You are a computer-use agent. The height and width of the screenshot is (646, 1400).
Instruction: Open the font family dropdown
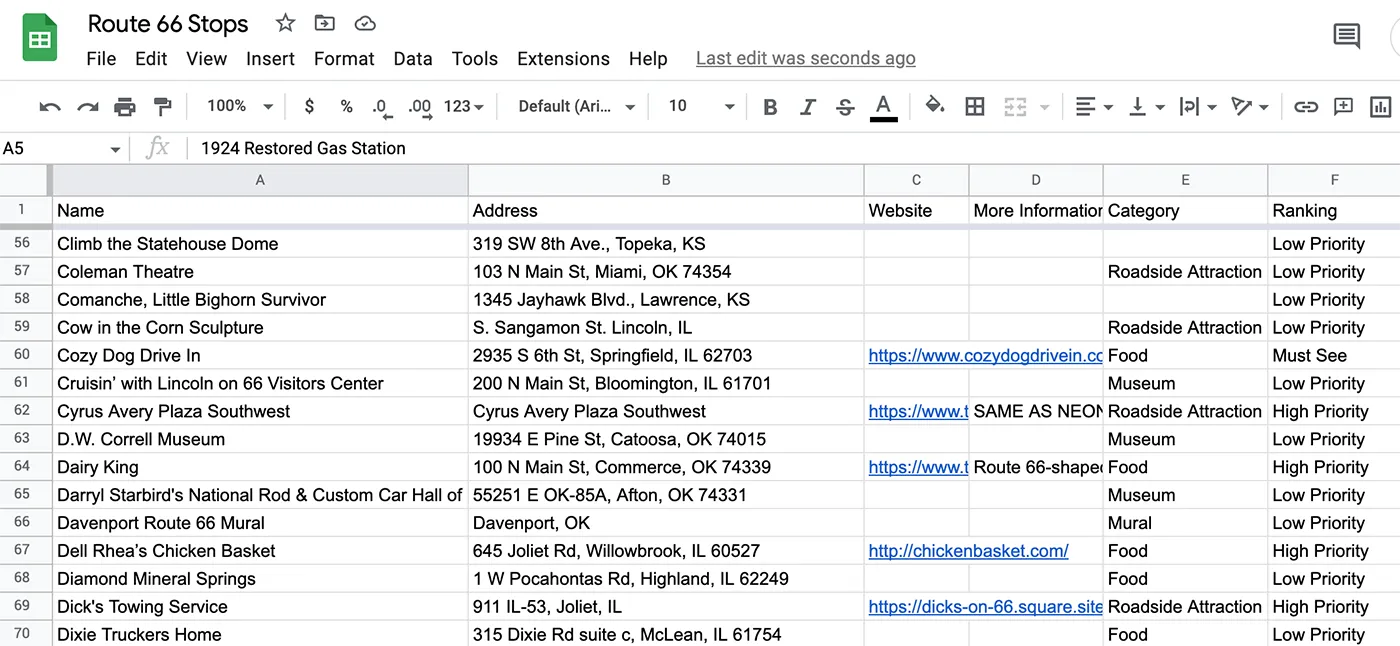577,106
